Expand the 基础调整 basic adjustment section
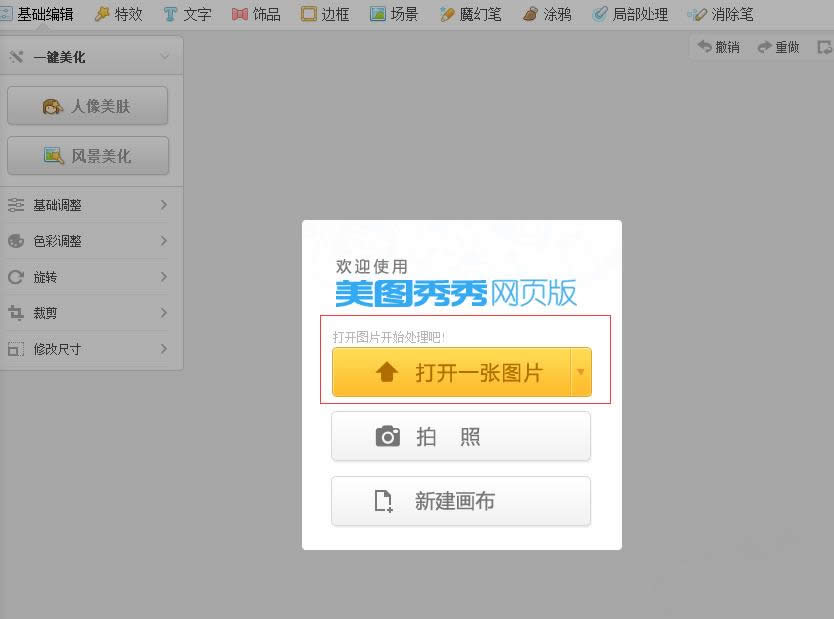834x619 pixels. 90,205
